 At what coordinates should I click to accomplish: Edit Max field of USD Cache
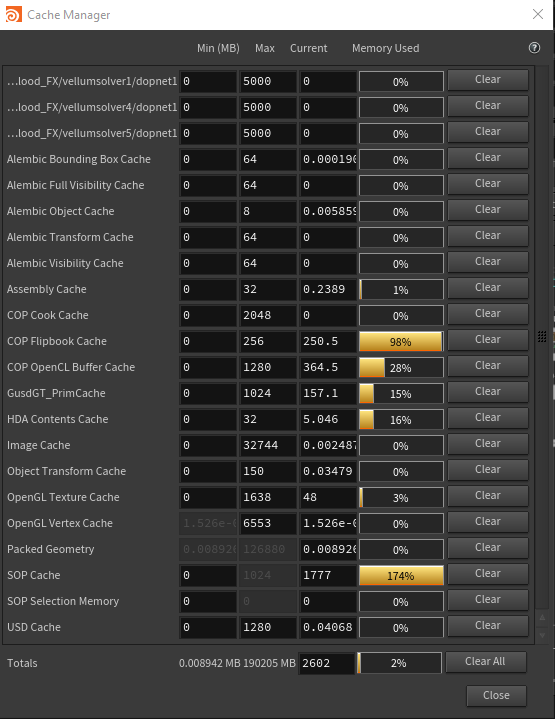point(268,627)
